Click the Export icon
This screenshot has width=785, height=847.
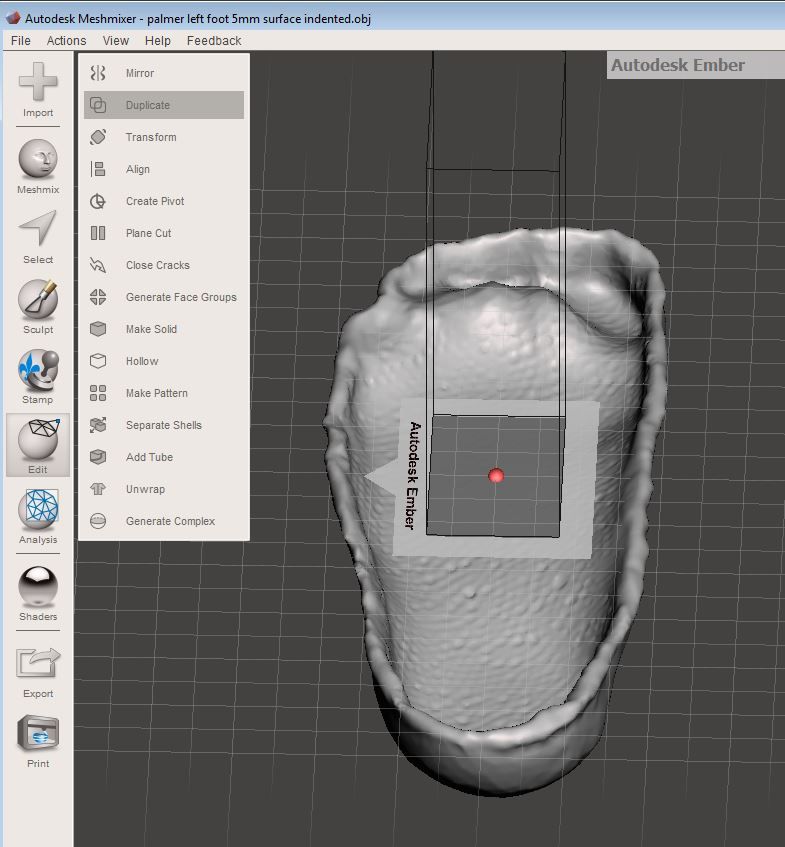38,663
